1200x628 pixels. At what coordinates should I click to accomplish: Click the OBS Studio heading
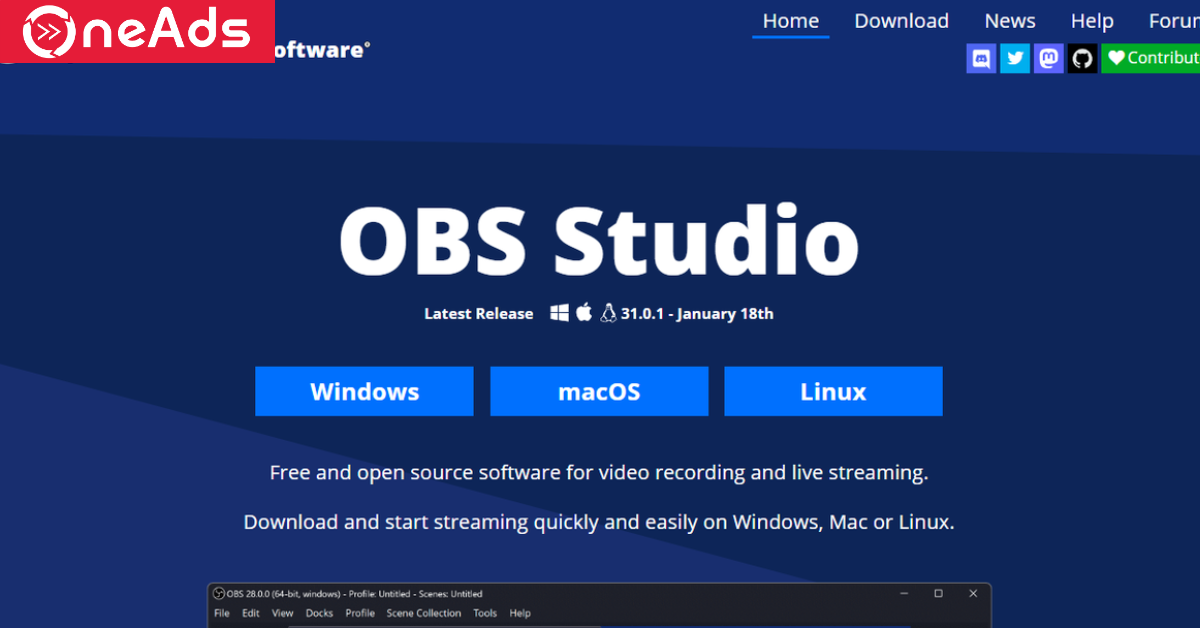[x=599, y=240]
